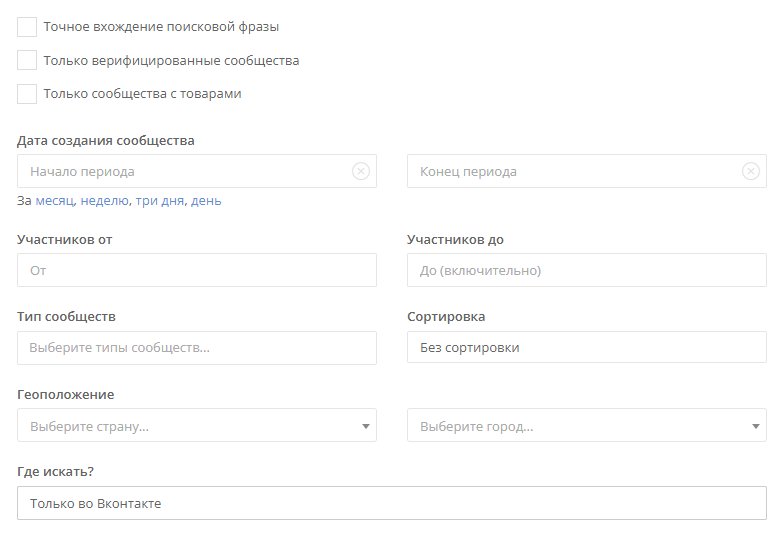Choose the неделю period link
Screen dimensions: 784x538
coord(105,201)
